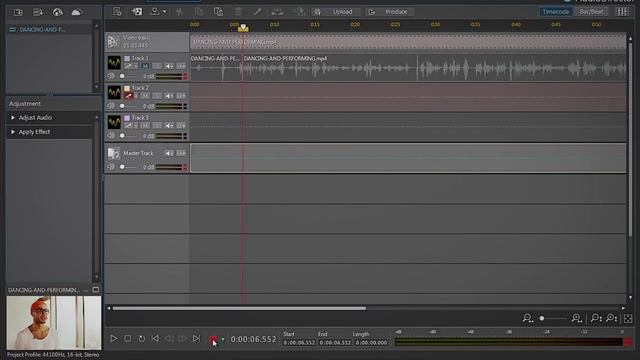This screenshot has height=360, width=640.
Task: Click the add track icon
Action: coord(137,12)
